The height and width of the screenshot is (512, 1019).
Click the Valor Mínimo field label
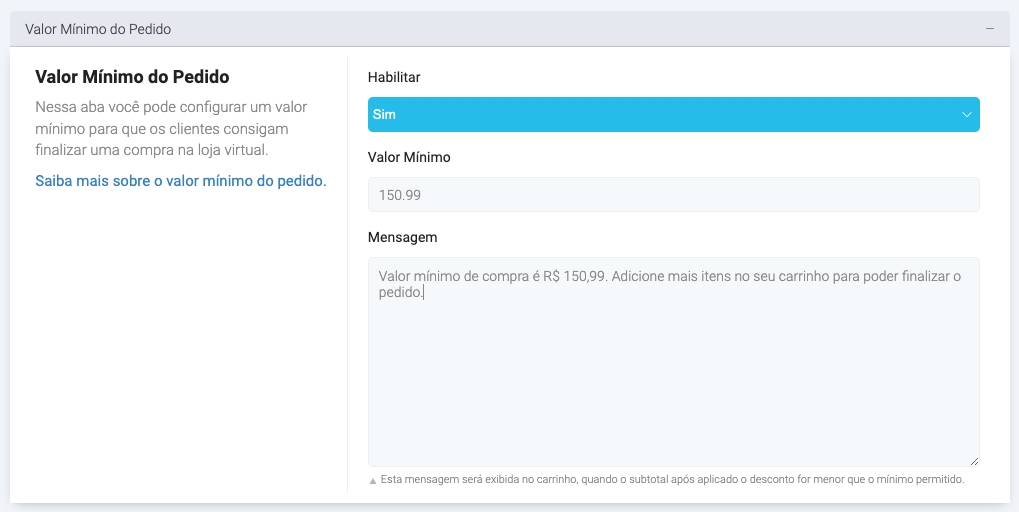tap(409, 157)
